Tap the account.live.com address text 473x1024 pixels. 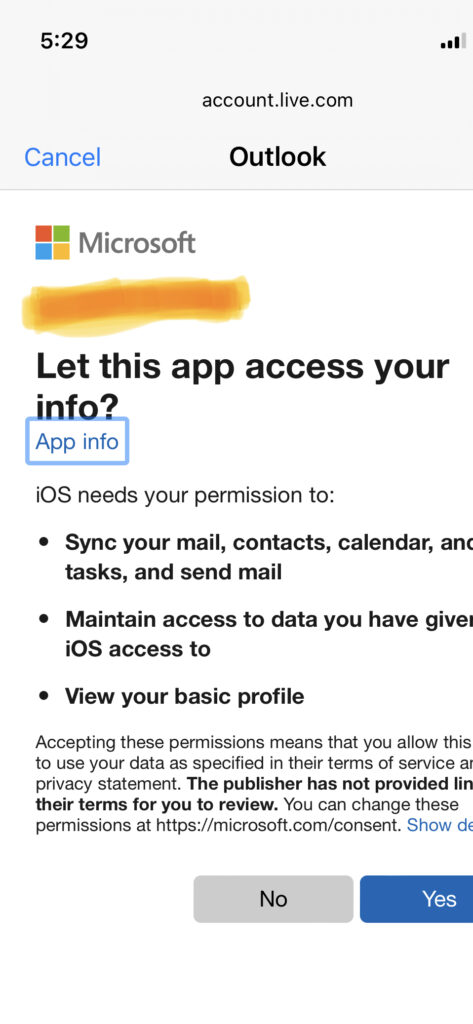(277, 101)
